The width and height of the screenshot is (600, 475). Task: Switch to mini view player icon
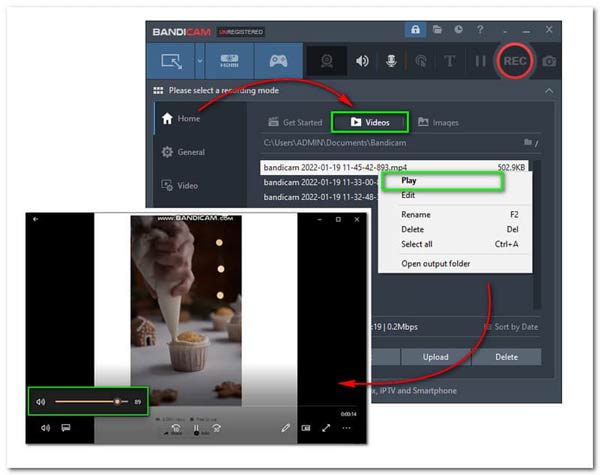point(306,428)
